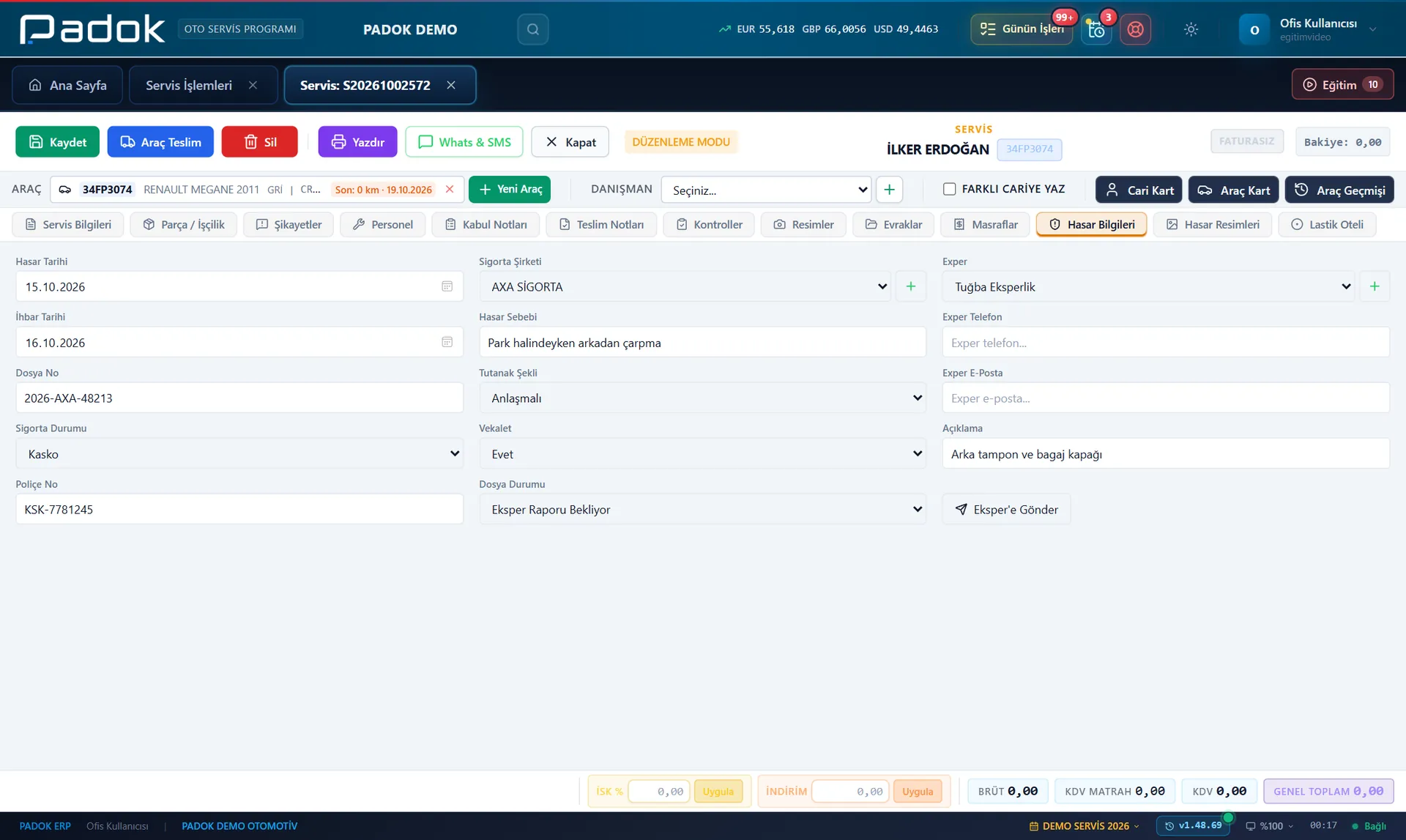Screen dimensions: 1406x840
Task: Add new Exper with plus icon
Action: [1375, 286]
